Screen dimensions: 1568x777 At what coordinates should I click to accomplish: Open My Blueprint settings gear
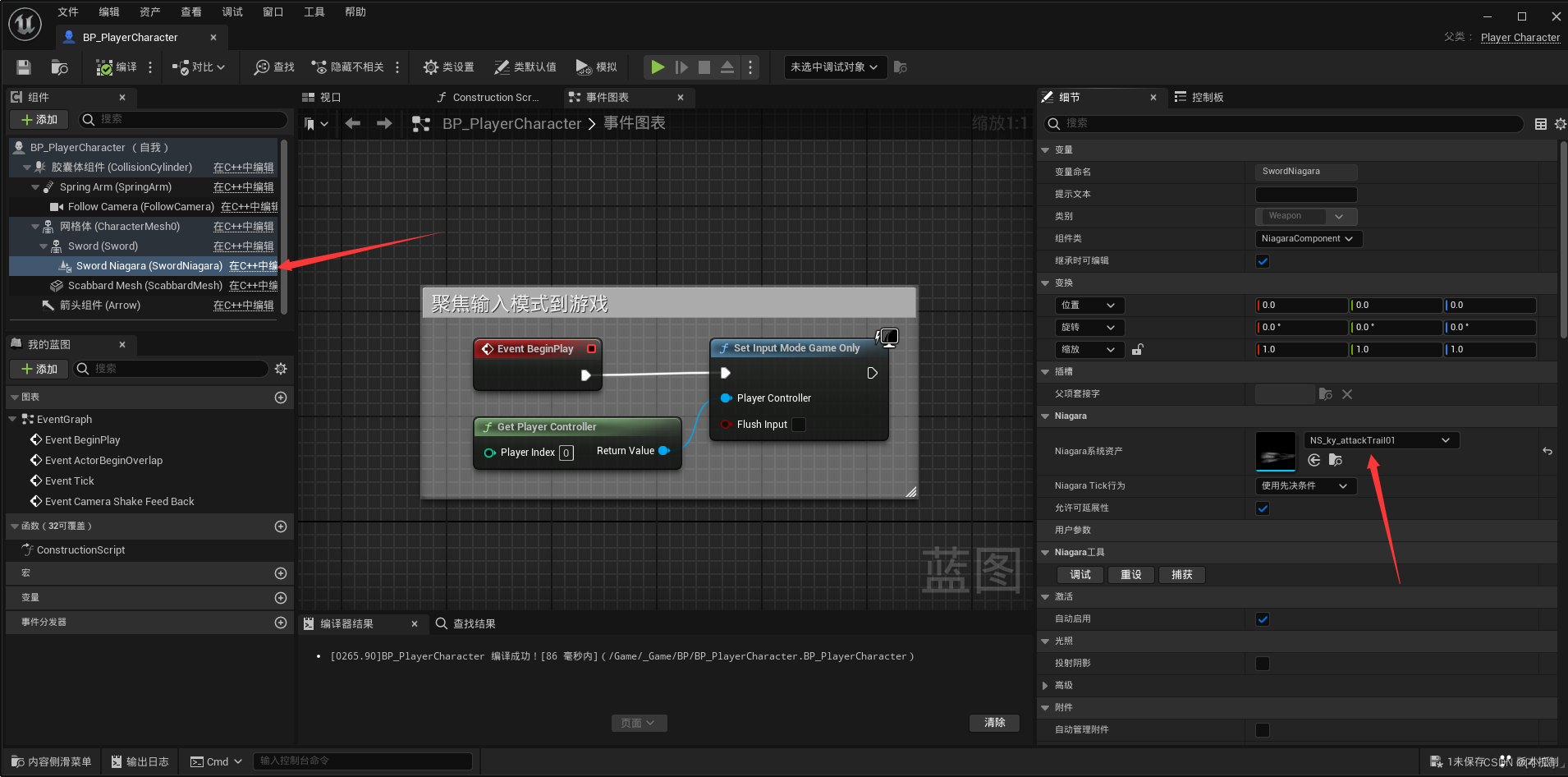[x=281, y=369]
